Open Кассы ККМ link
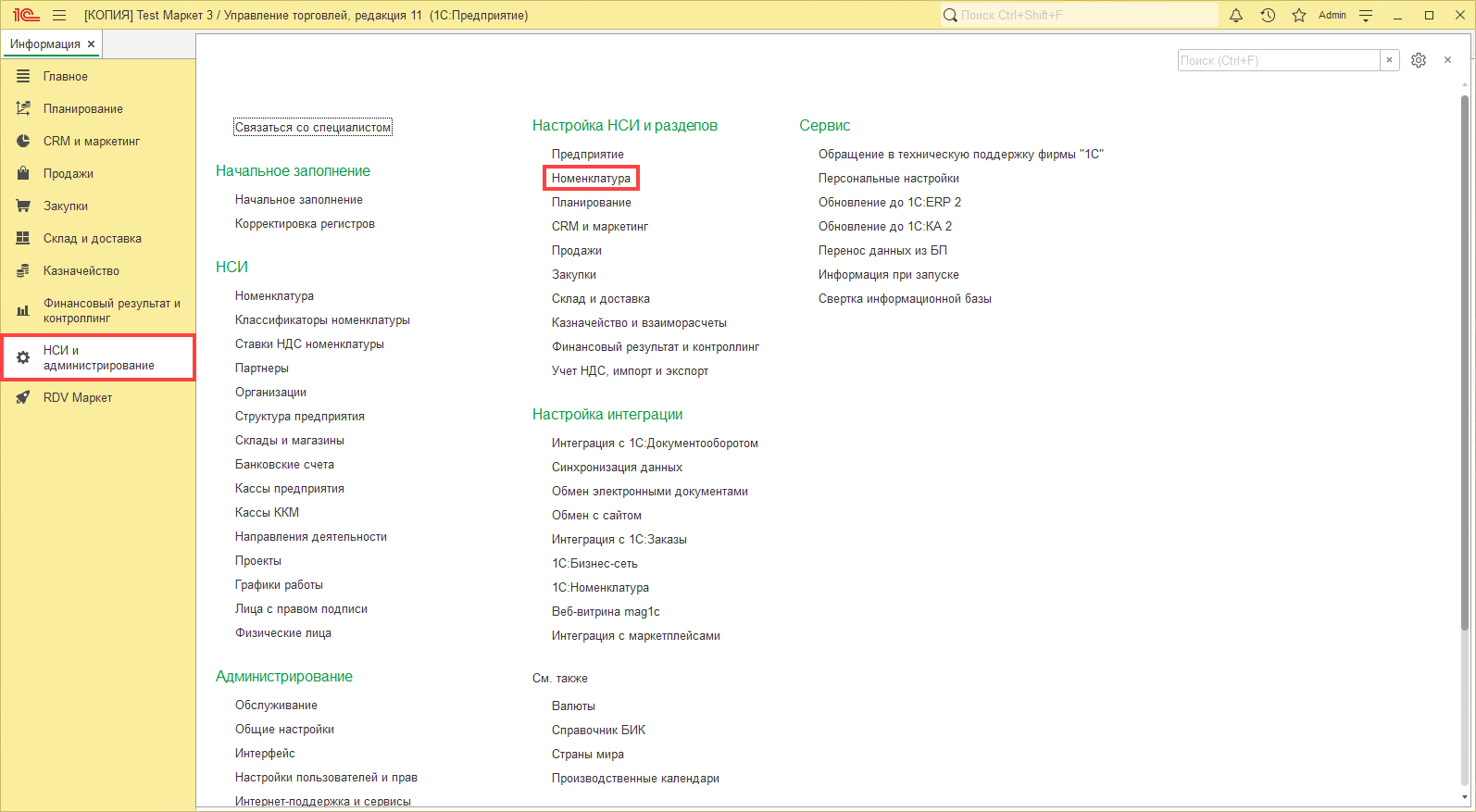Viewport: 1476px width, 812px height. pos(267,513)
